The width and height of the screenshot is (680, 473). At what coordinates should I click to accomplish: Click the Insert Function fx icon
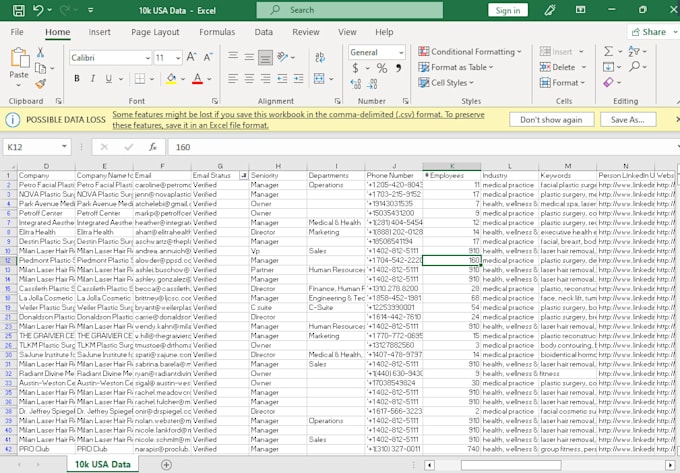click(153, 147)
